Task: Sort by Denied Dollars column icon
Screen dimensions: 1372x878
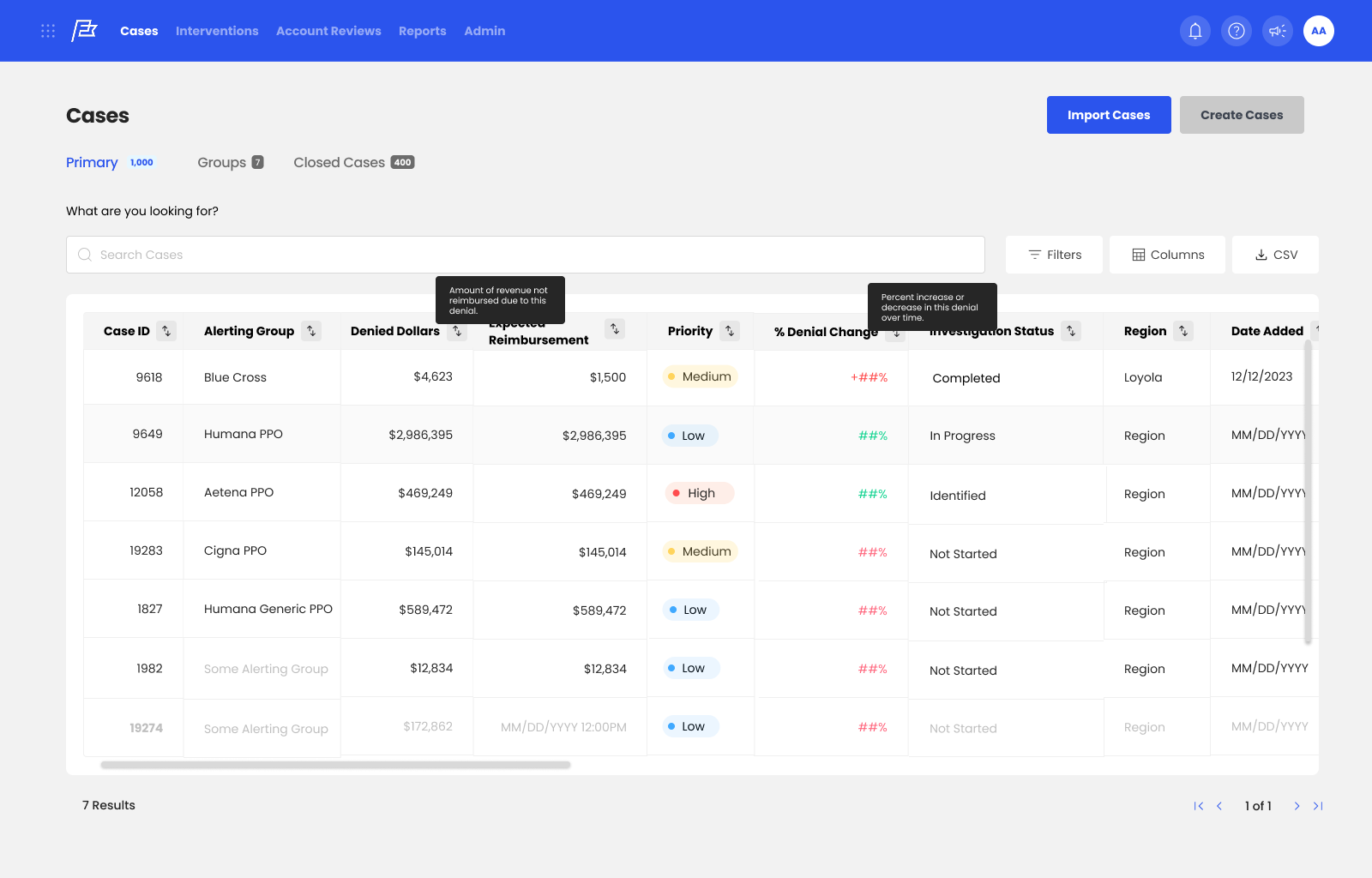Action: 457,331
